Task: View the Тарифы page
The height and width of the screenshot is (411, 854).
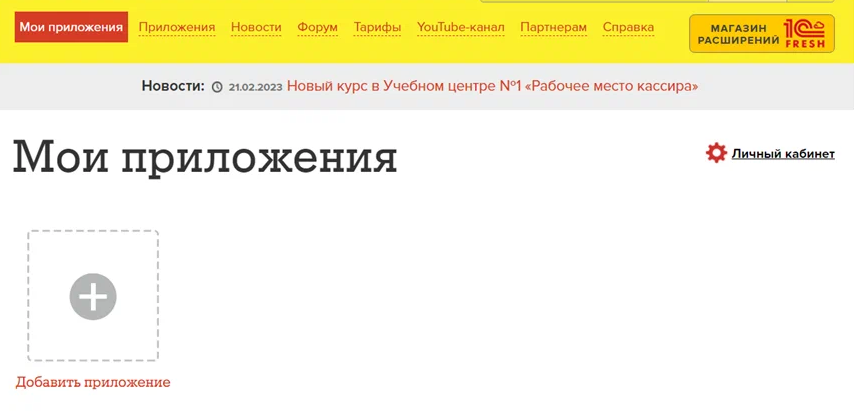Action: 377,27
